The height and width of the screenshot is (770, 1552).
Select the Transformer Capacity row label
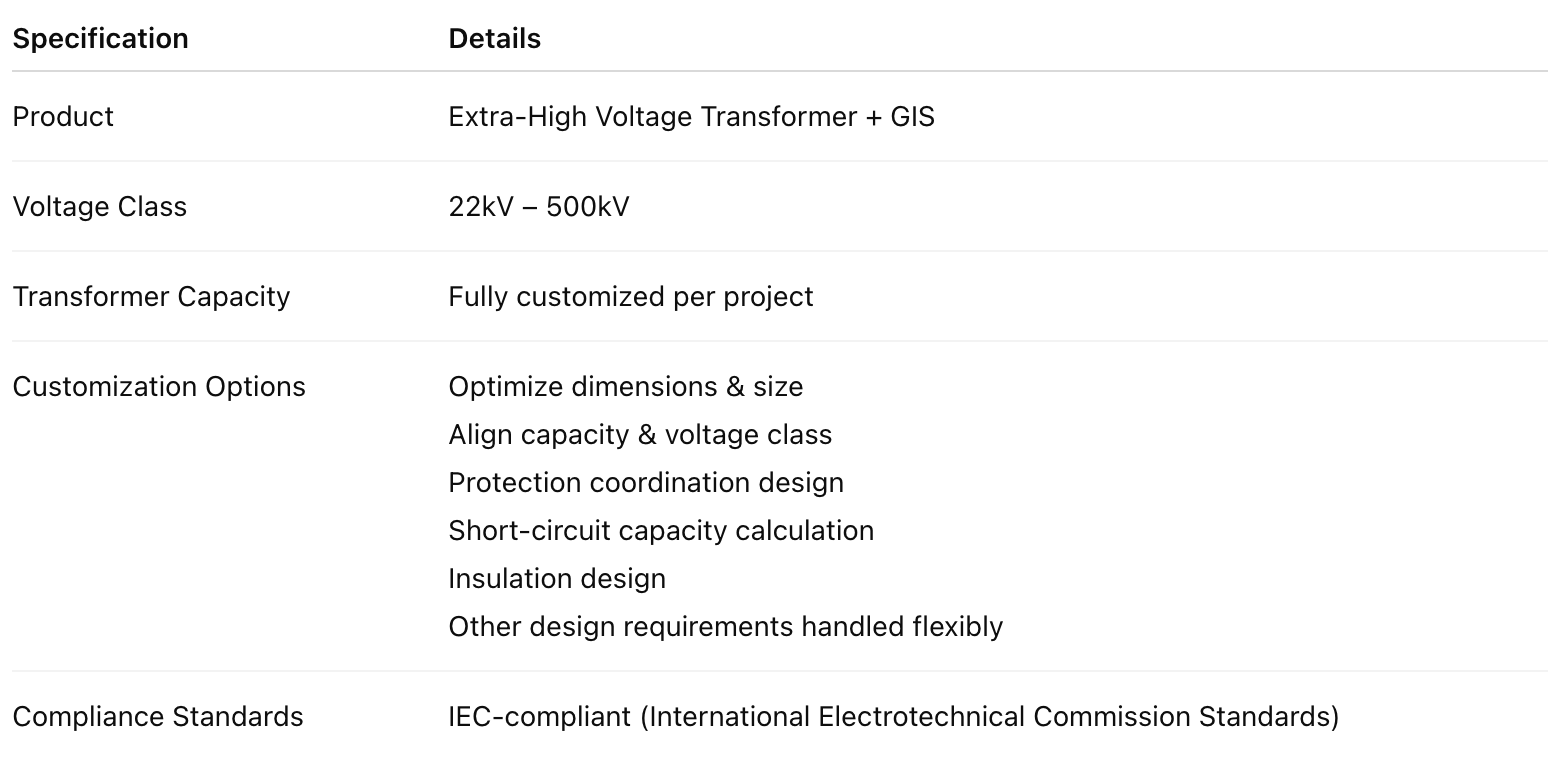click(x=151, y=297)
